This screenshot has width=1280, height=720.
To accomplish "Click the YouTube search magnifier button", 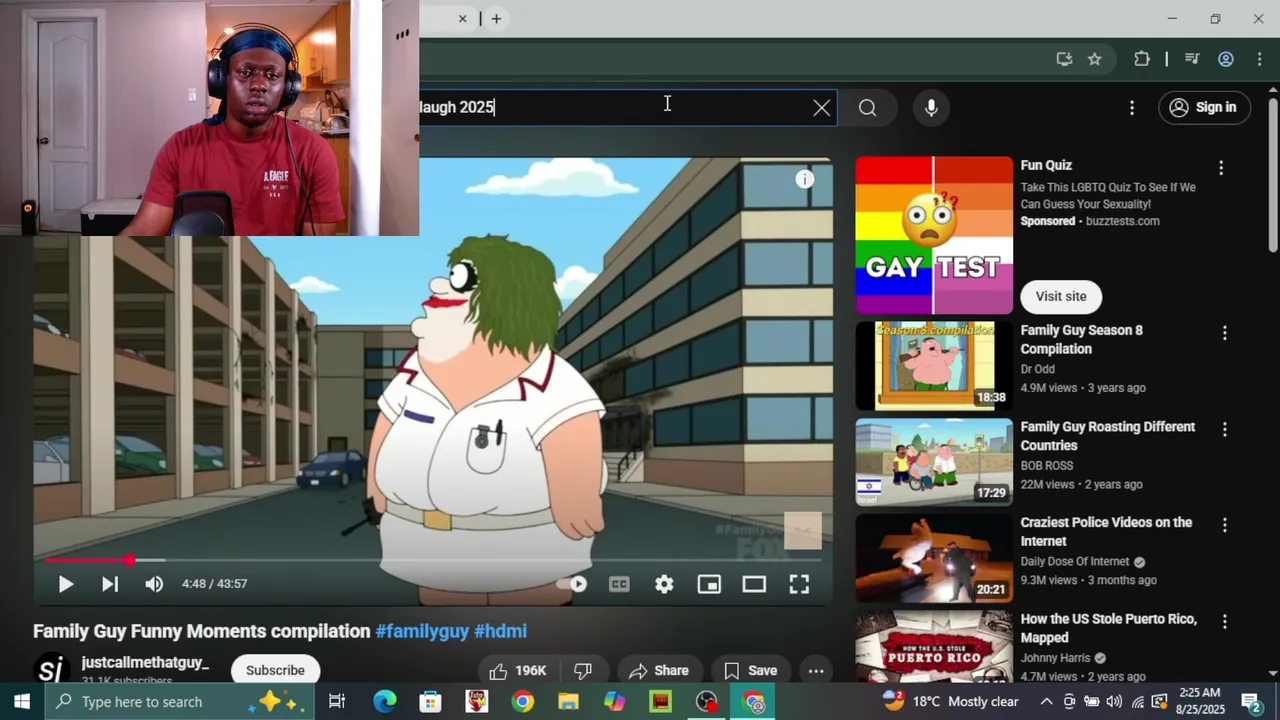I will coord(867,108).
